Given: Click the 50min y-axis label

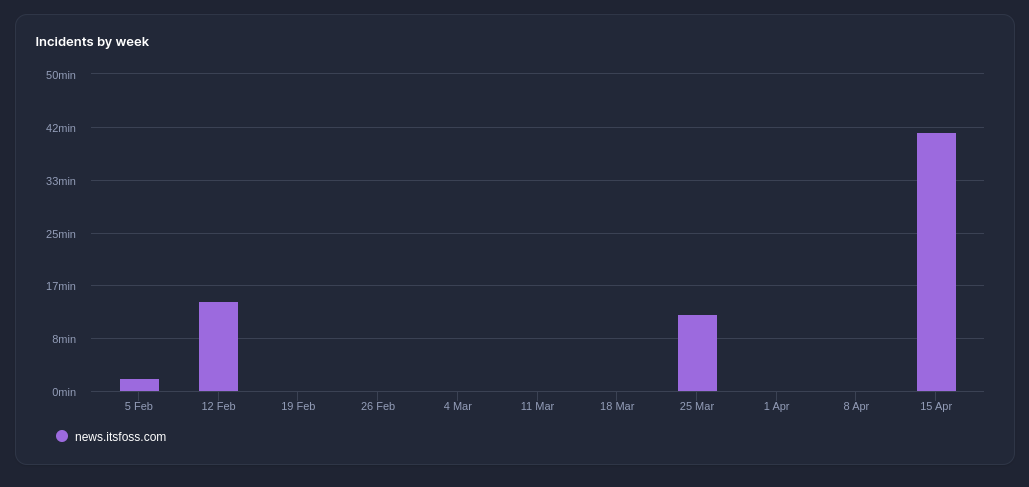Looking at the screenshot, I should pos(61,75).
